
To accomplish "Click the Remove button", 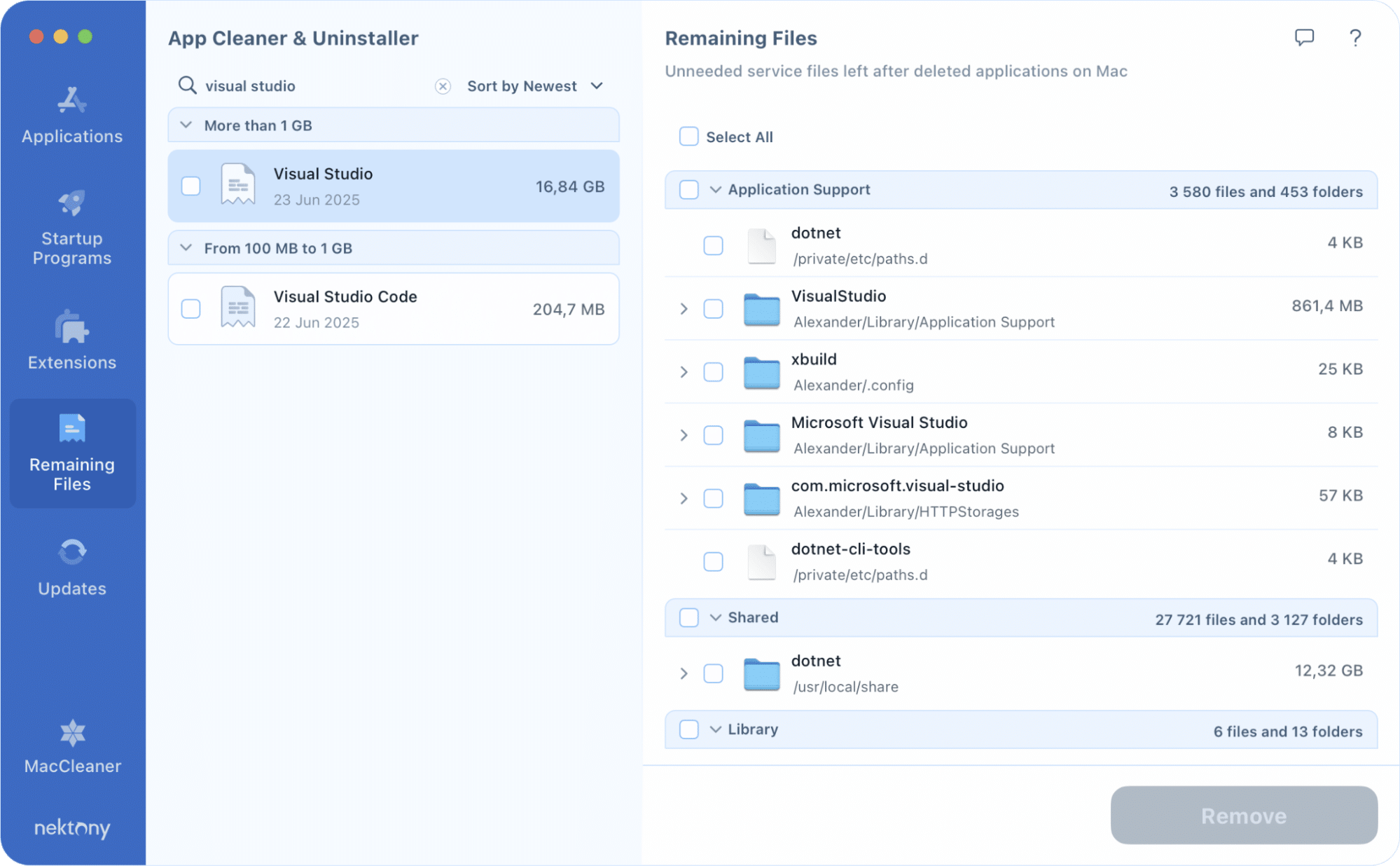I will (x=1243, y=815).
